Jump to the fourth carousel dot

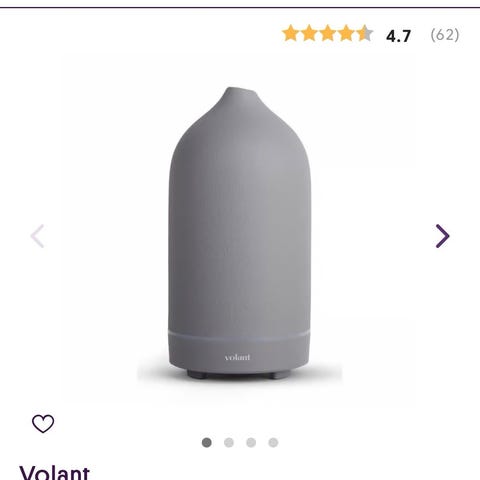click(273, 443)
